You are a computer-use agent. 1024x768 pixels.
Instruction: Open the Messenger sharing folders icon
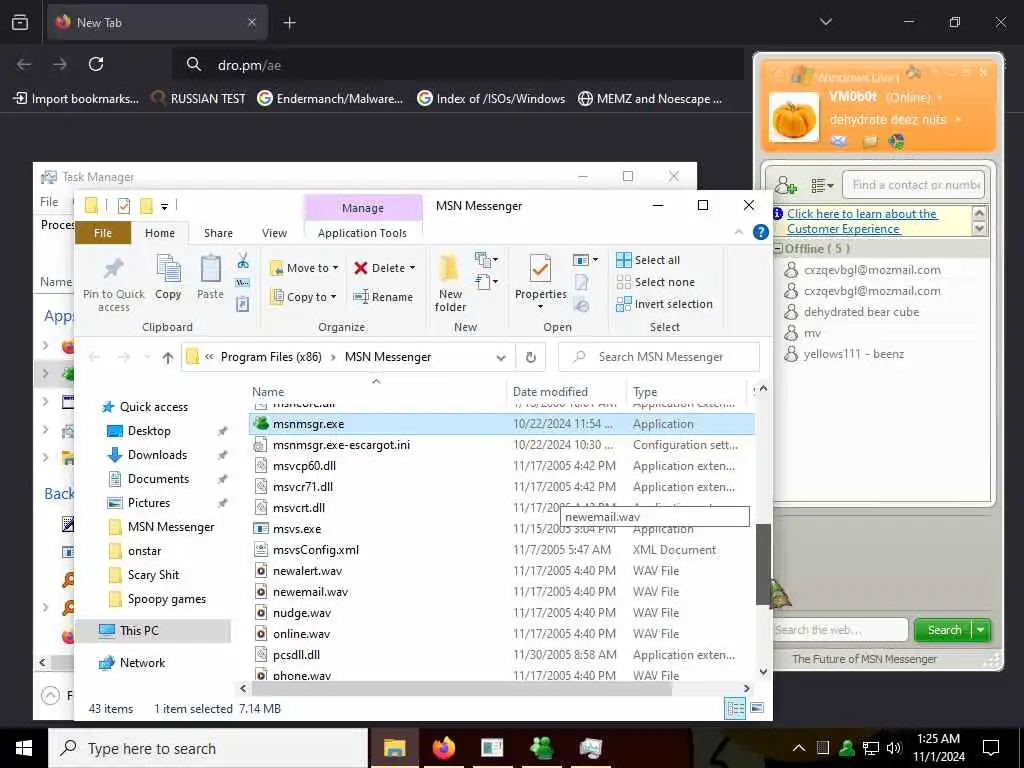tap(869, 141)
